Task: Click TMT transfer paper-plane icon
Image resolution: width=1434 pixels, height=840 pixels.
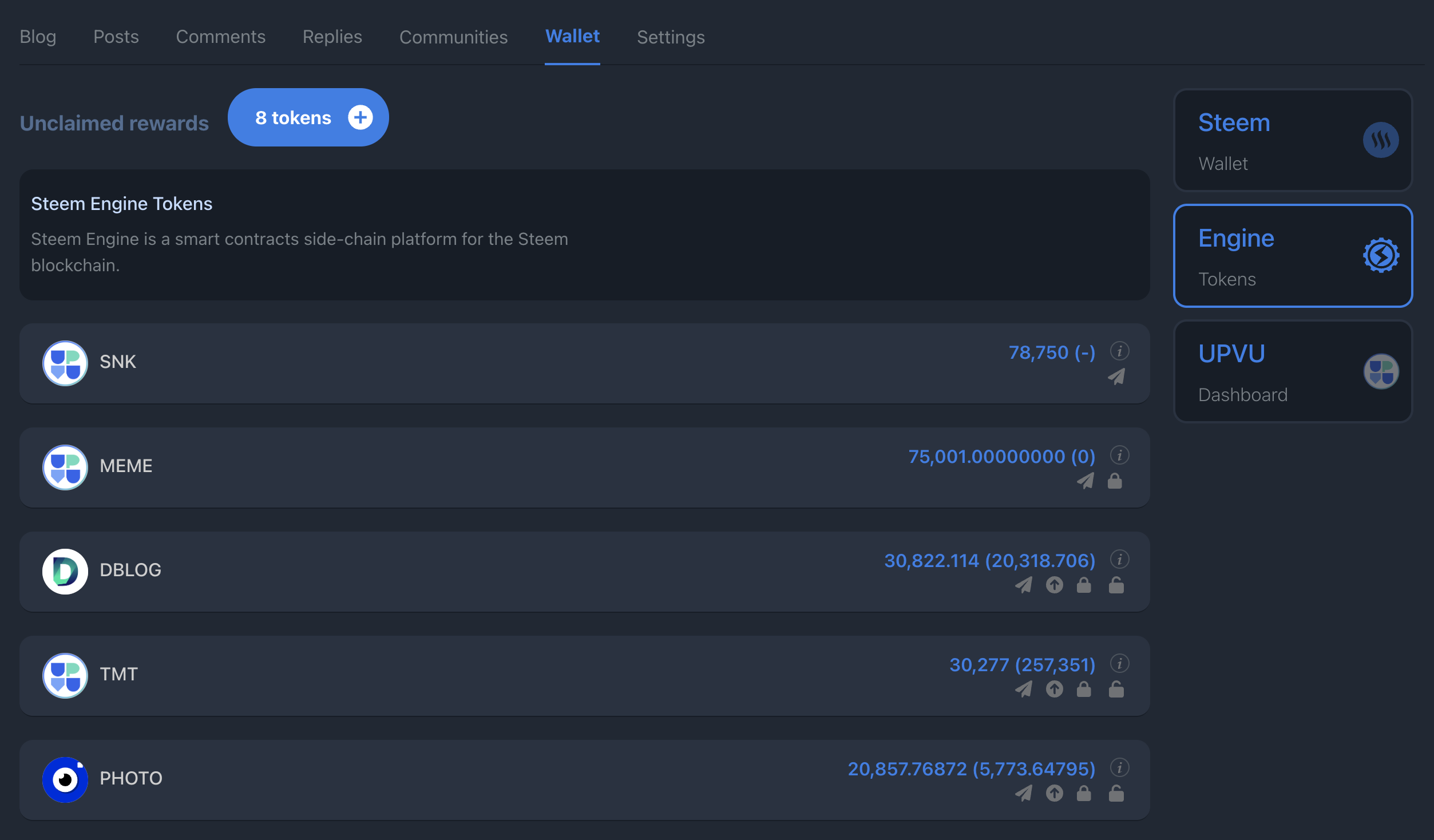Action: tap(1023, 689)
